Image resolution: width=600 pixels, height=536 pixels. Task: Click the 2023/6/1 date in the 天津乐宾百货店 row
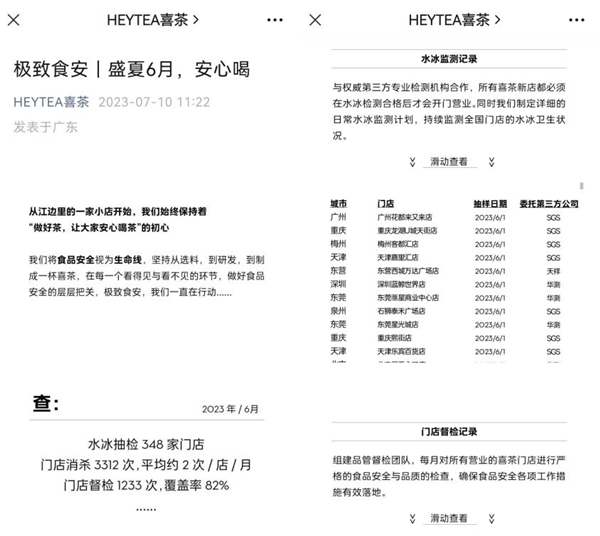490,352
